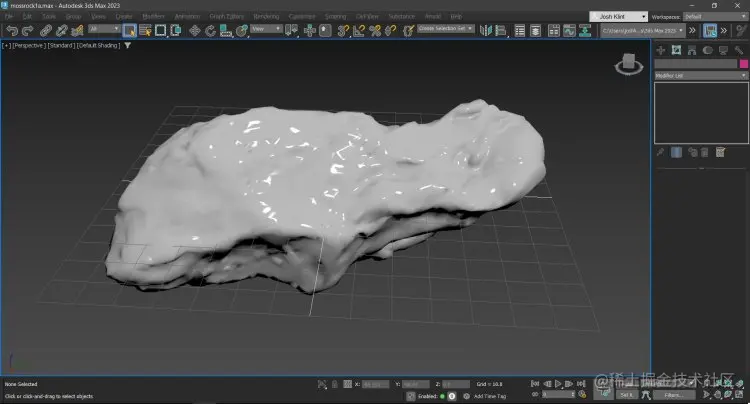
Task: Click the Filters... button
Action: coord(673,395)
